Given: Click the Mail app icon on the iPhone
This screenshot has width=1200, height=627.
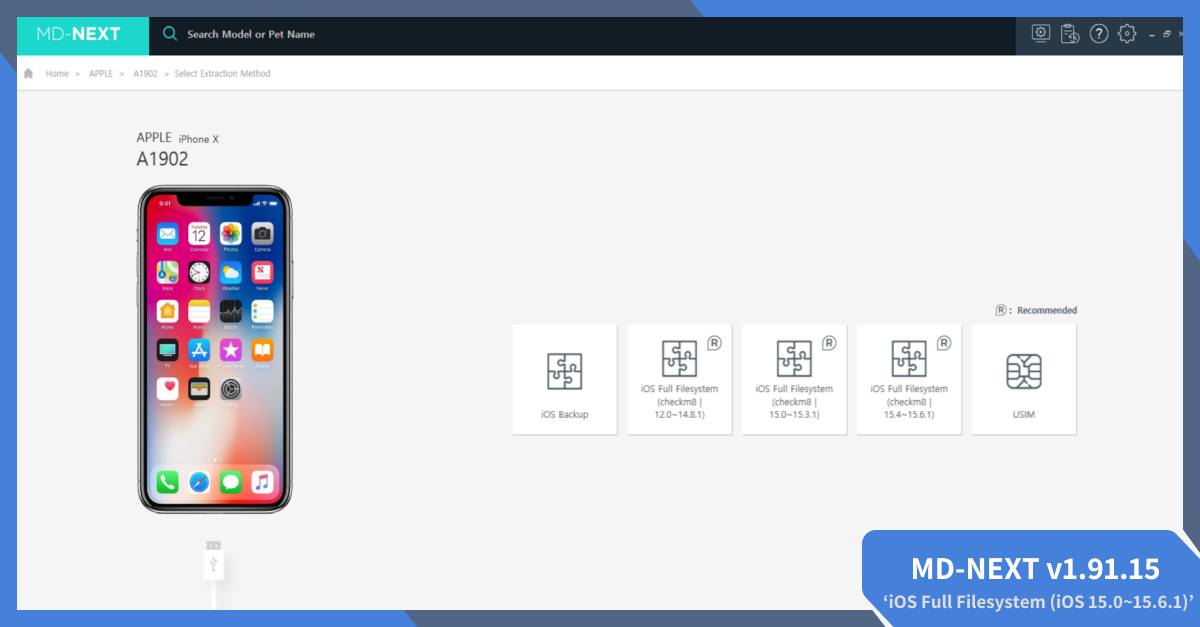Looking at the screenshot, I should pos(167,233).
